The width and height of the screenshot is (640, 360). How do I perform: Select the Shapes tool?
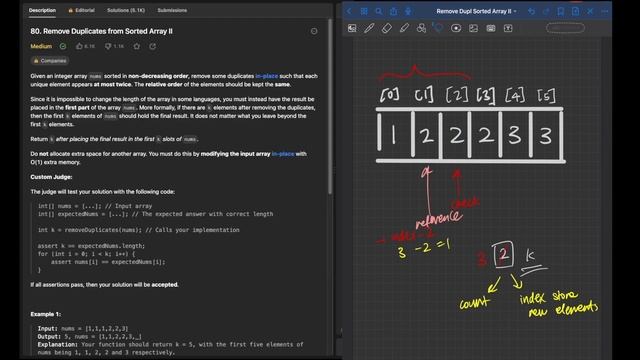click(421, 28)
